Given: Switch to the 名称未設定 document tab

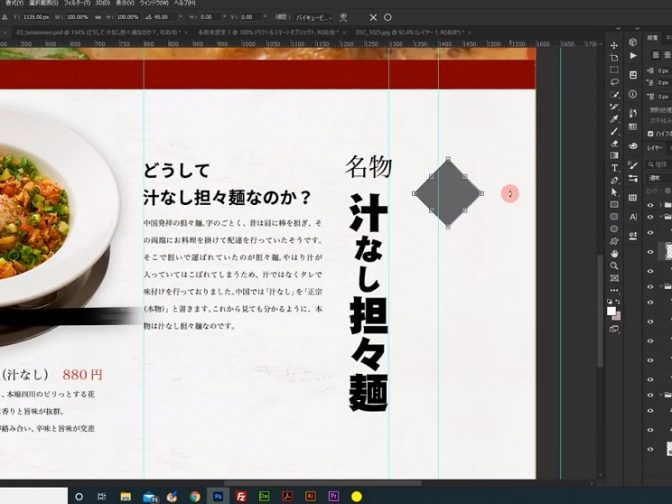Looking at the screenshot, I should [268, 32].
